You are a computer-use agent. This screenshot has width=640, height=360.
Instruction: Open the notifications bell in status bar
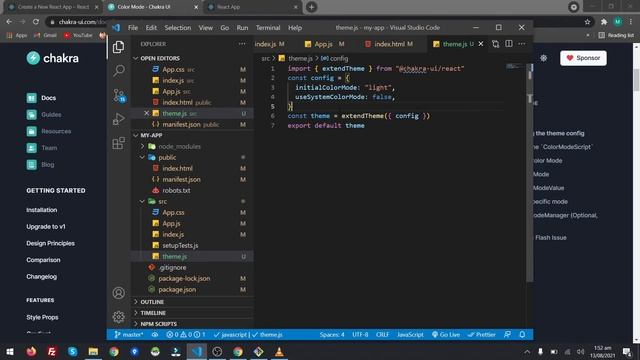(522, 335)
